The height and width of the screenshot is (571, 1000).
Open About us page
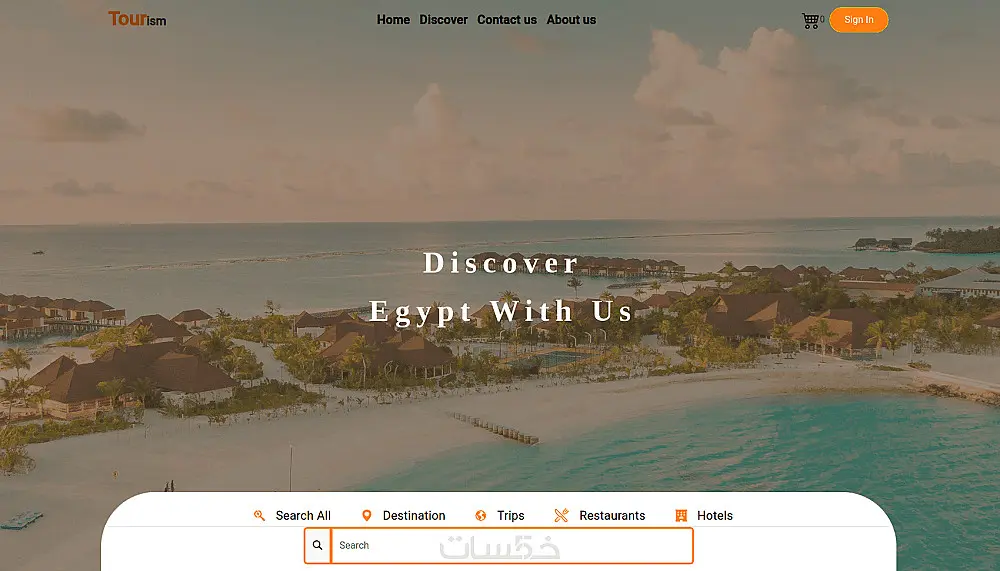click(571, 20)
